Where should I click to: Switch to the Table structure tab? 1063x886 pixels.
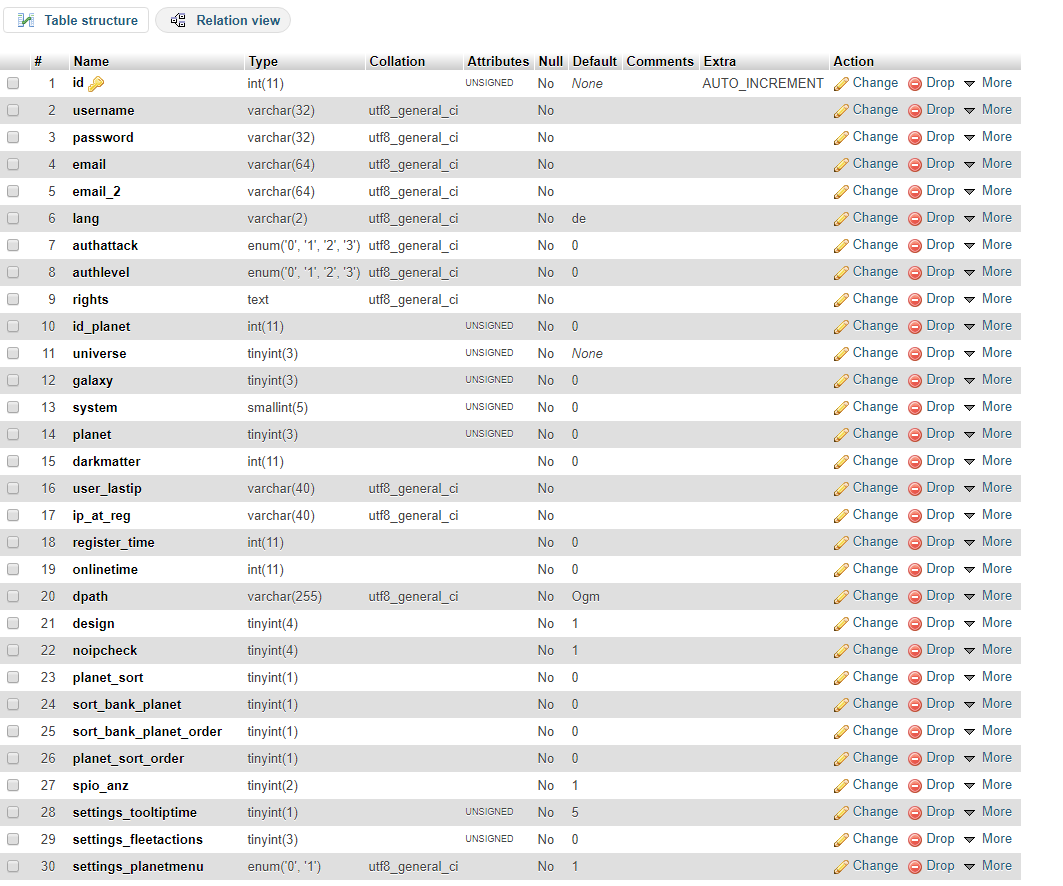[76, 20]
